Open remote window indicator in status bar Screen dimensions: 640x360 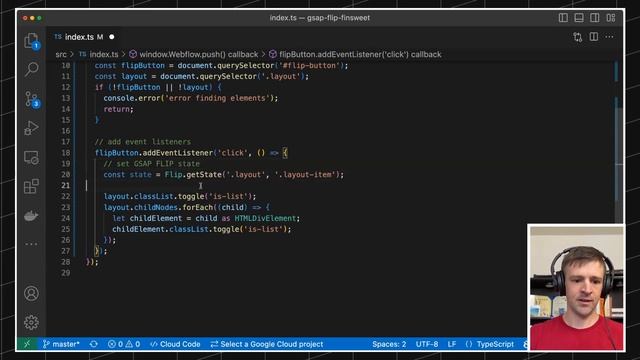[27, 344]
